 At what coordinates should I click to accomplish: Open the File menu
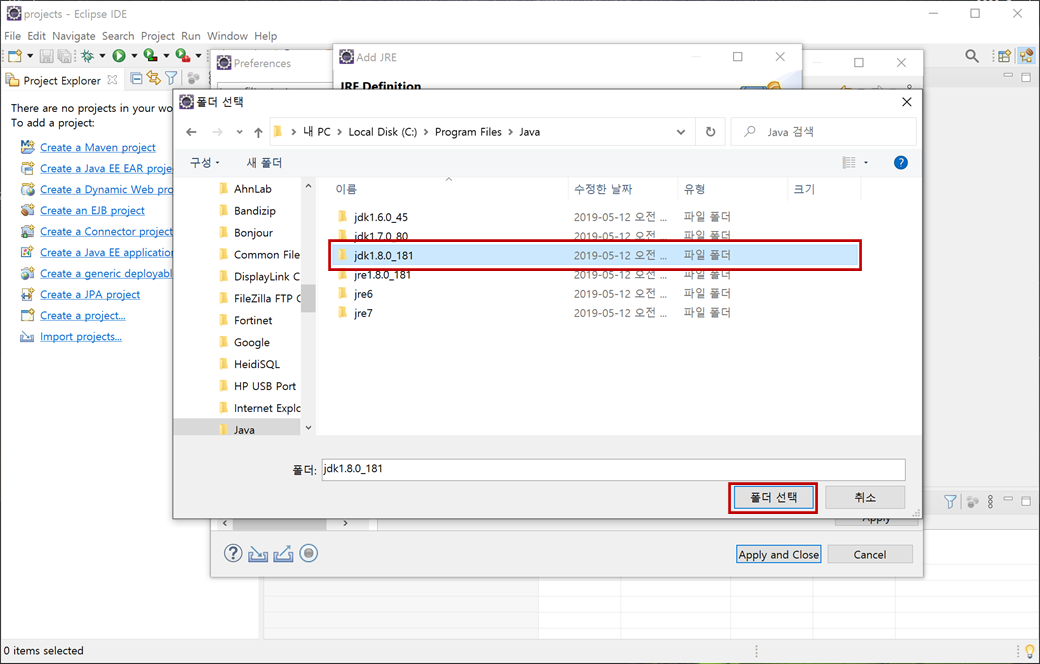(13, 36)
